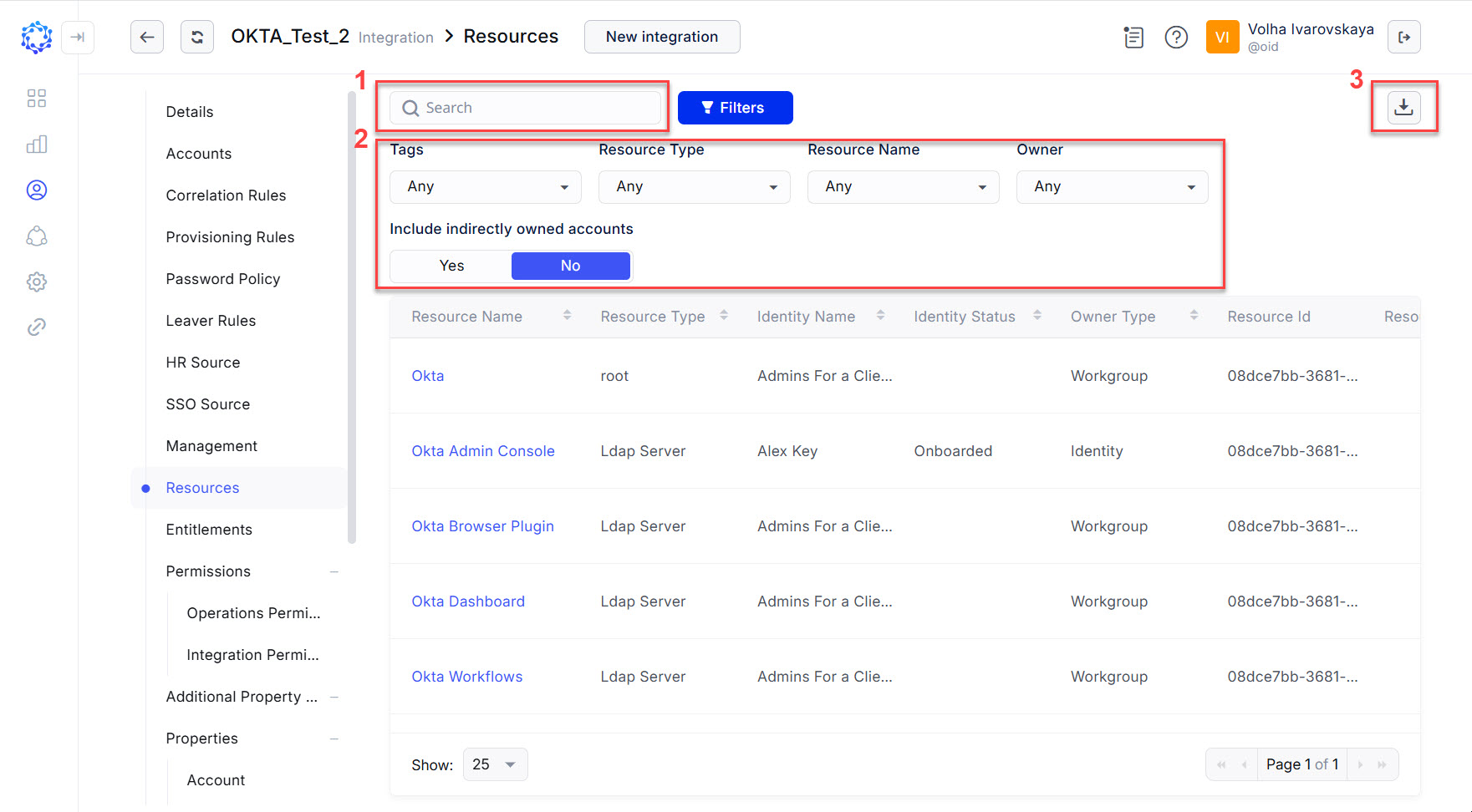Expand the sidebar with the arrow icon

click(x=78, y=38)
